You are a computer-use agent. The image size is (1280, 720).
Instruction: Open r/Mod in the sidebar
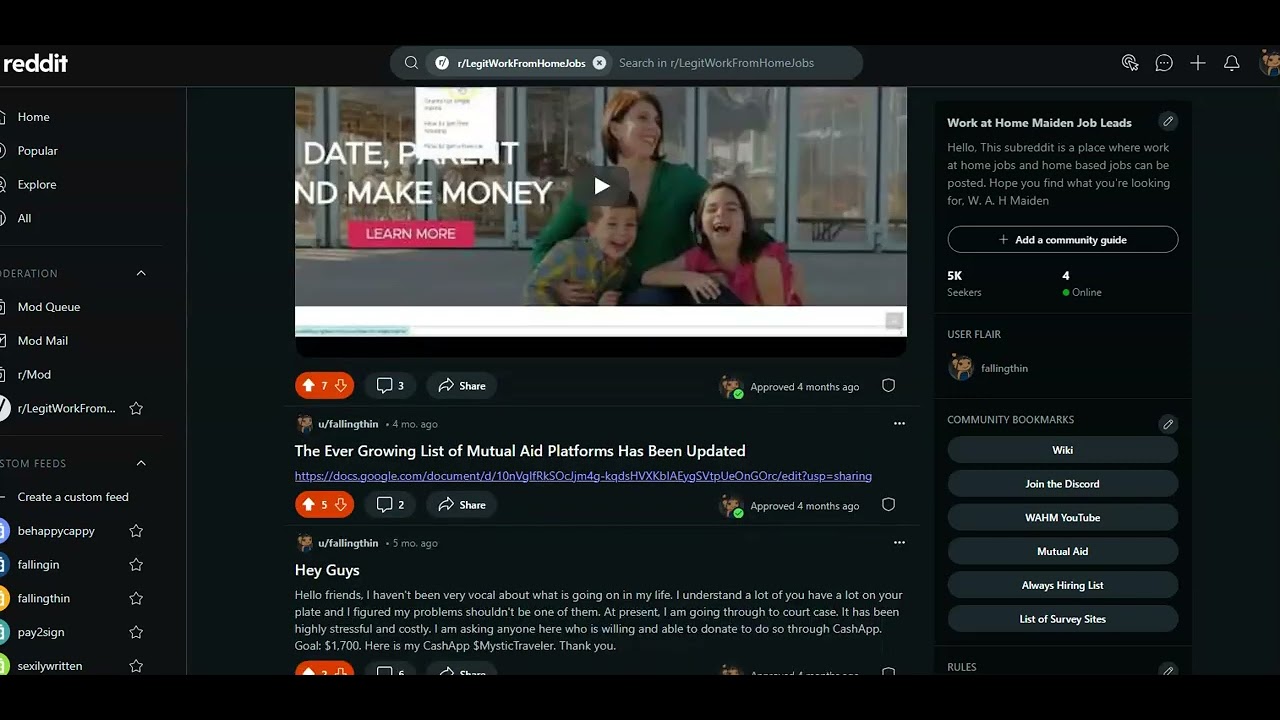(34, 375)
